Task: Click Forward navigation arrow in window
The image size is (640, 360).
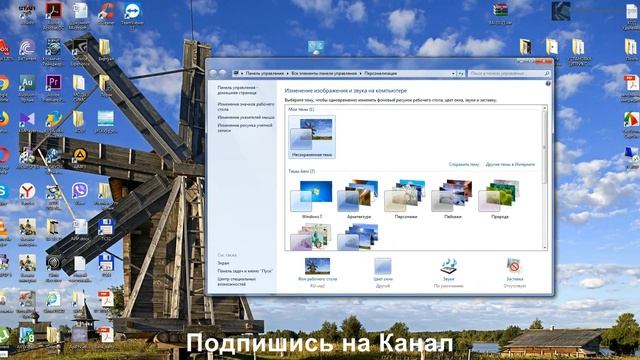Action: [223, 73]
